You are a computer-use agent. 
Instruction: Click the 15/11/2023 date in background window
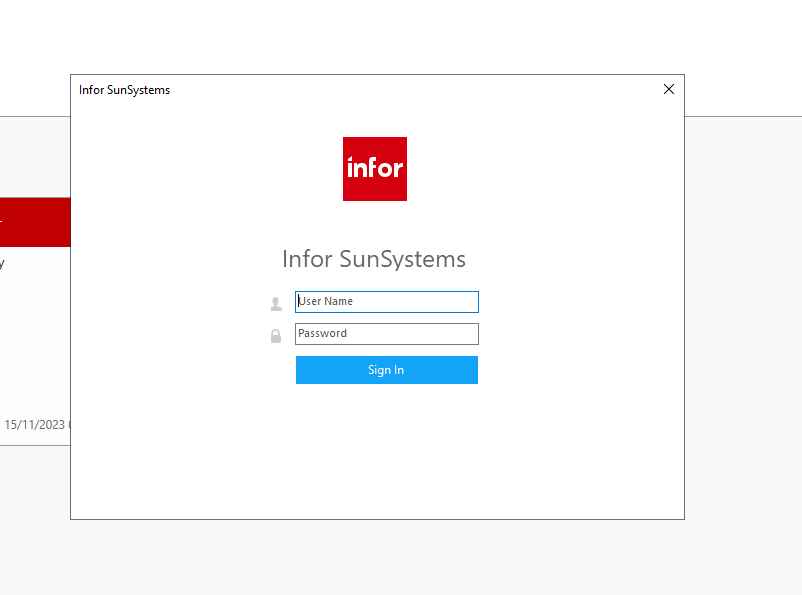[x=35, y=425]
